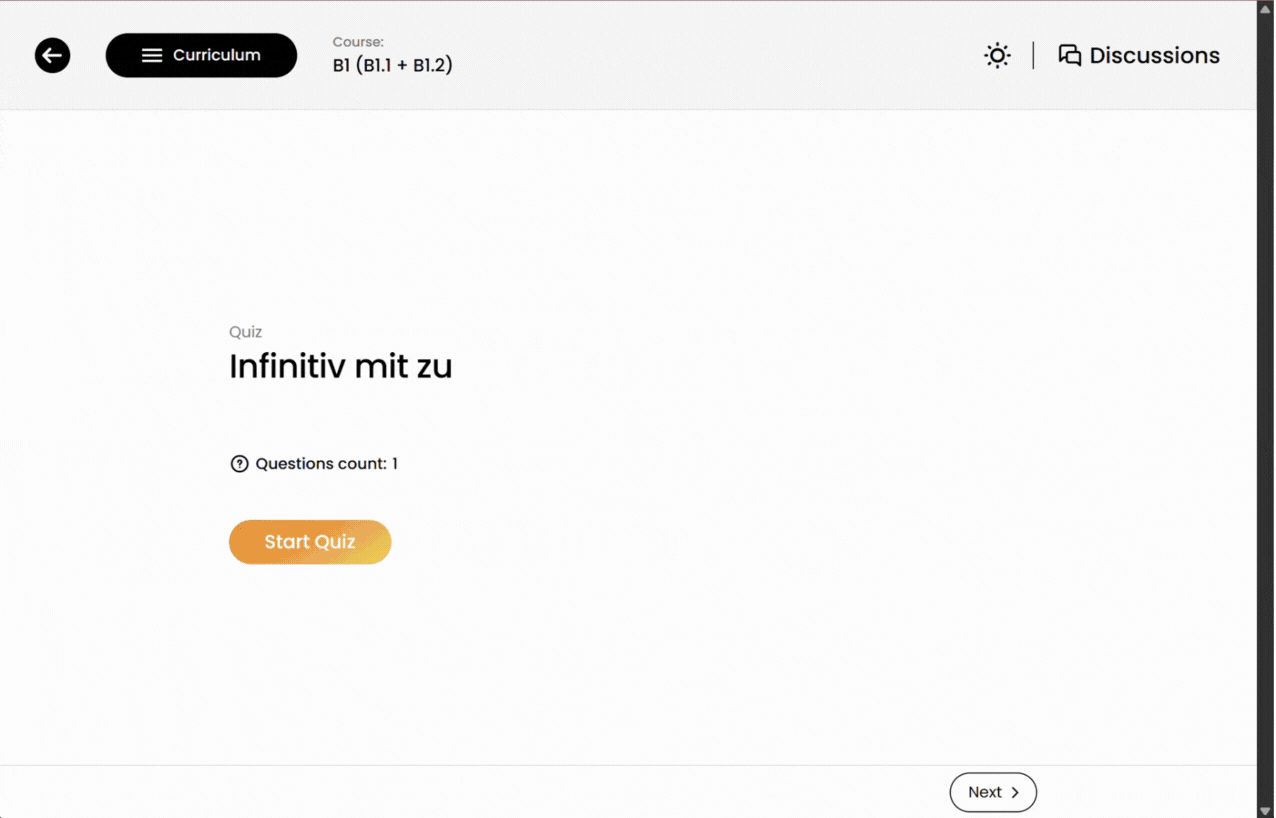Click the speech bubbles icon near Discussions
This screenshot has height=818, width=1276.
(1069, 55)
